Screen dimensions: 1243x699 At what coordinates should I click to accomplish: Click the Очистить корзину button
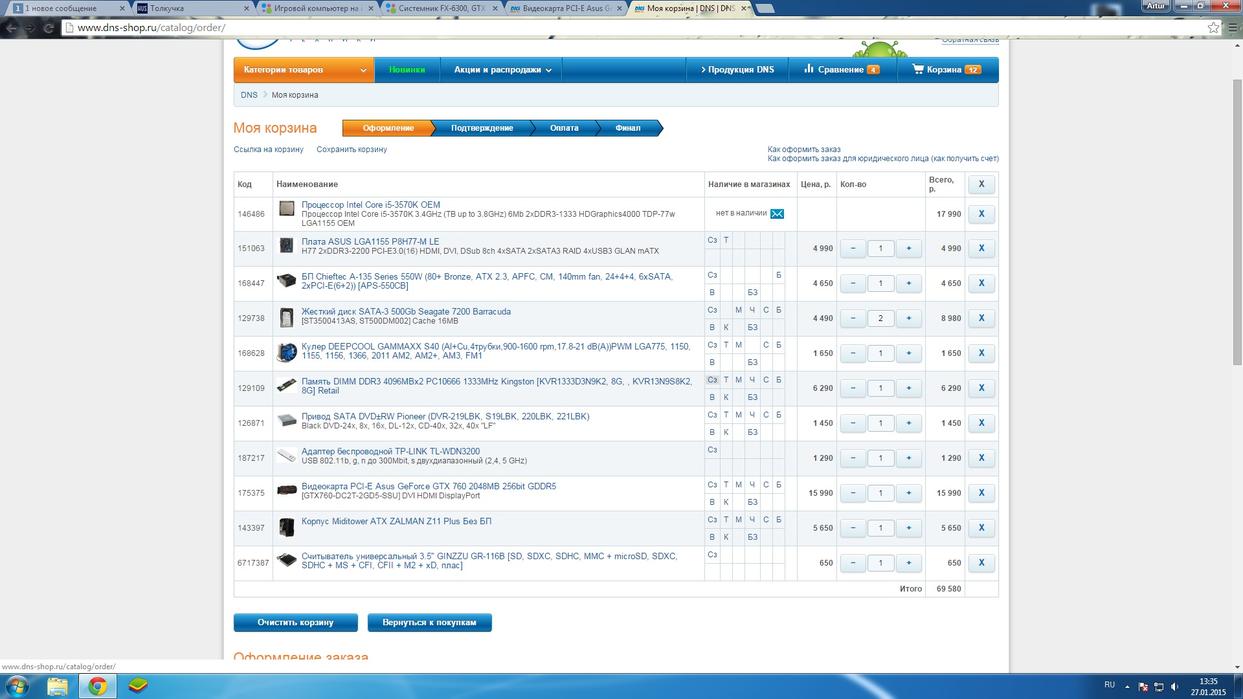295,622
